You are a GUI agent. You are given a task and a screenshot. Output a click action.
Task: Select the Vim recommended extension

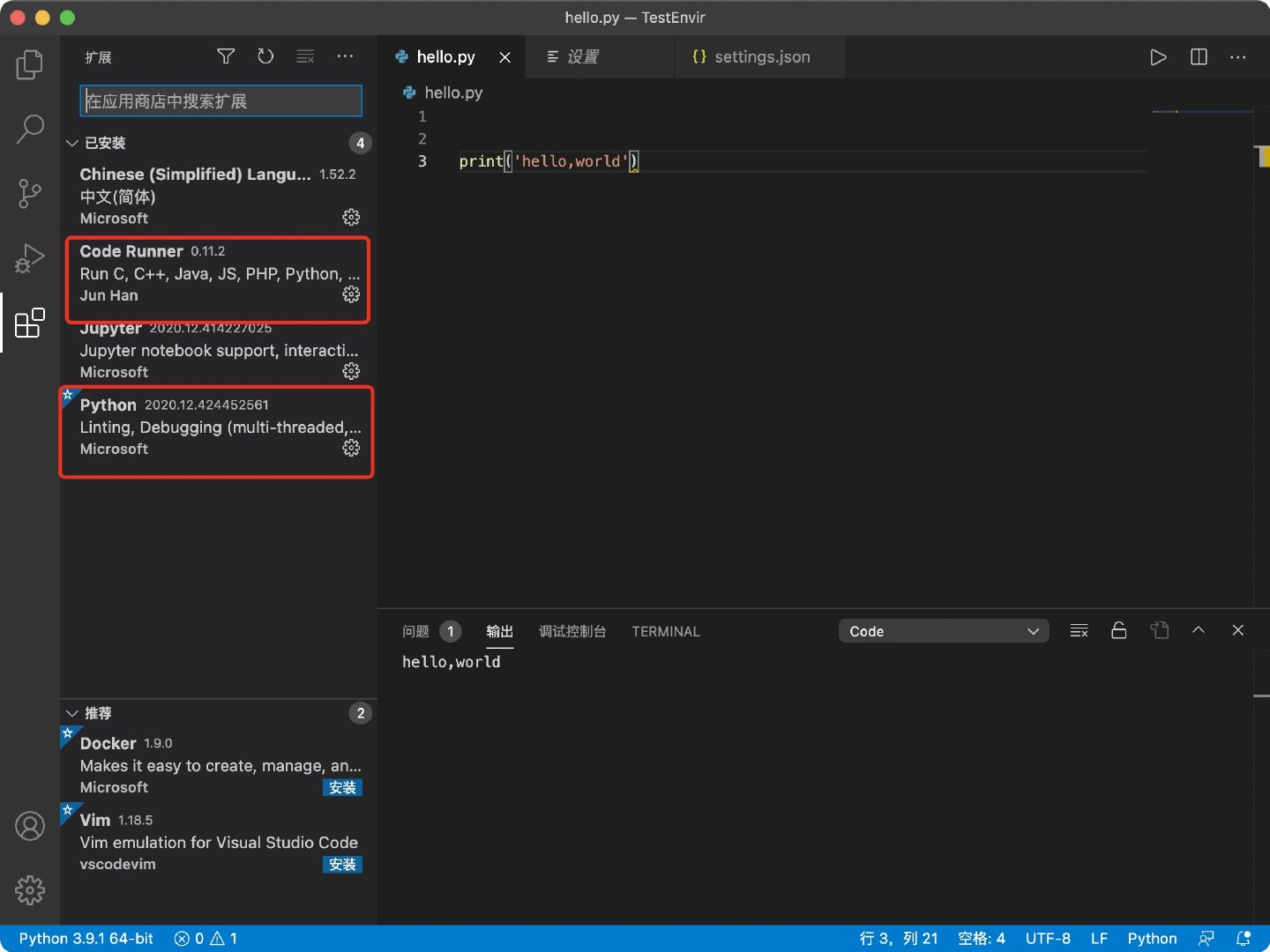pyautogui.click(x=217, y=842)
